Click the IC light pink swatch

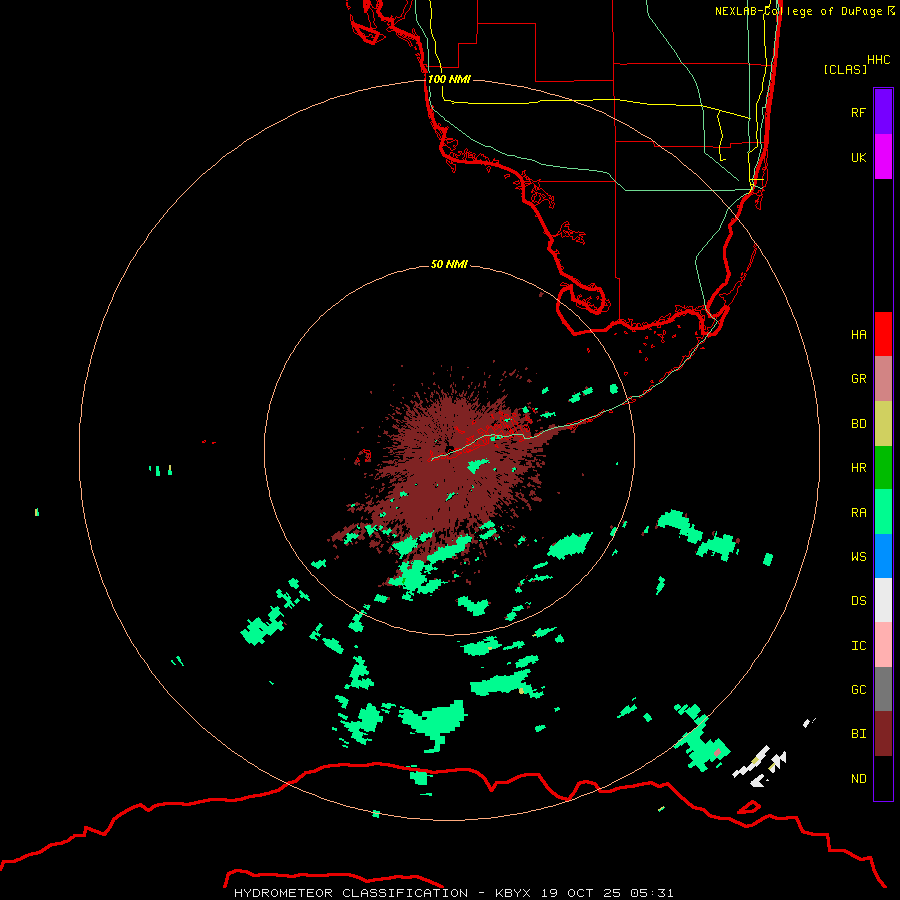[x=883, y=645]
